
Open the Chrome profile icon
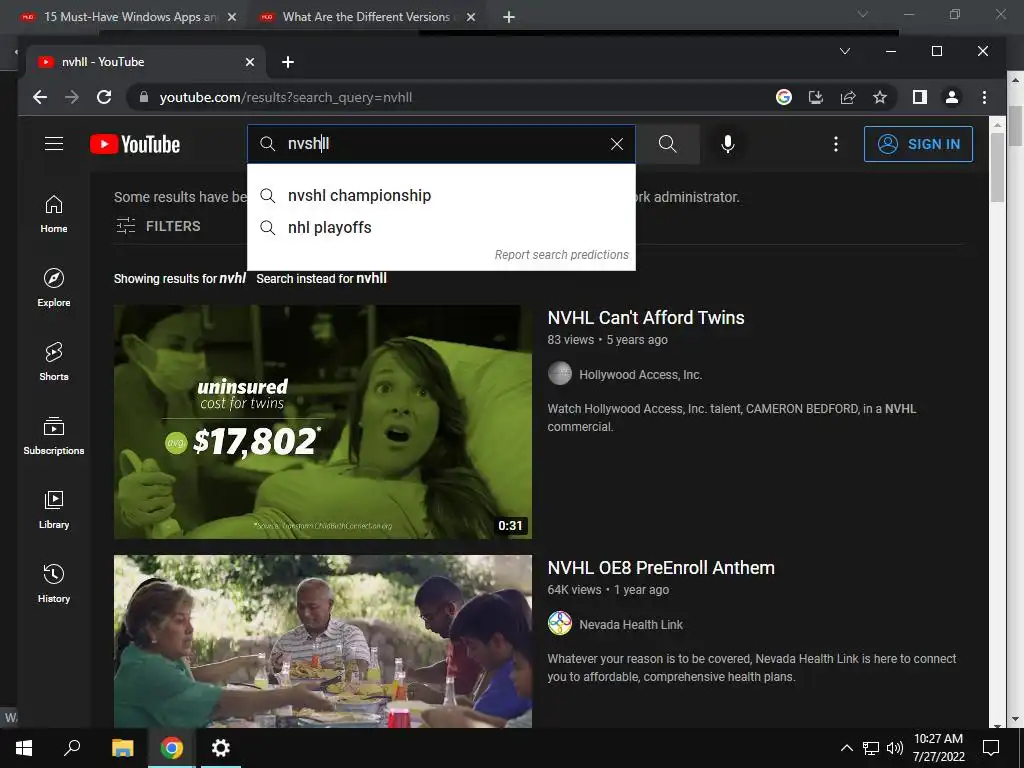952,97
